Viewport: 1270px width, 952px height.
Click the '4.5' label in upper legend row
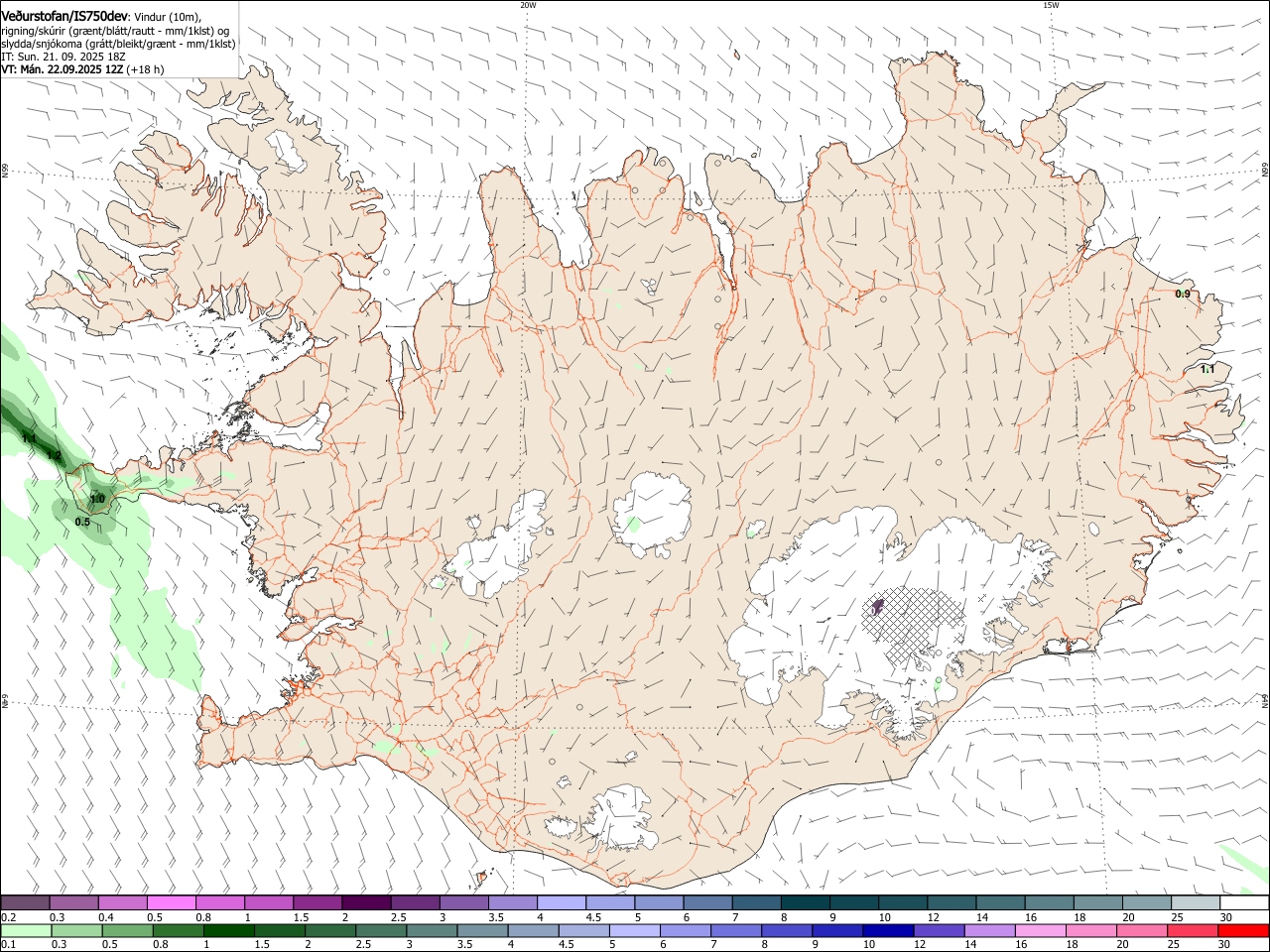(x=593, y=917)
